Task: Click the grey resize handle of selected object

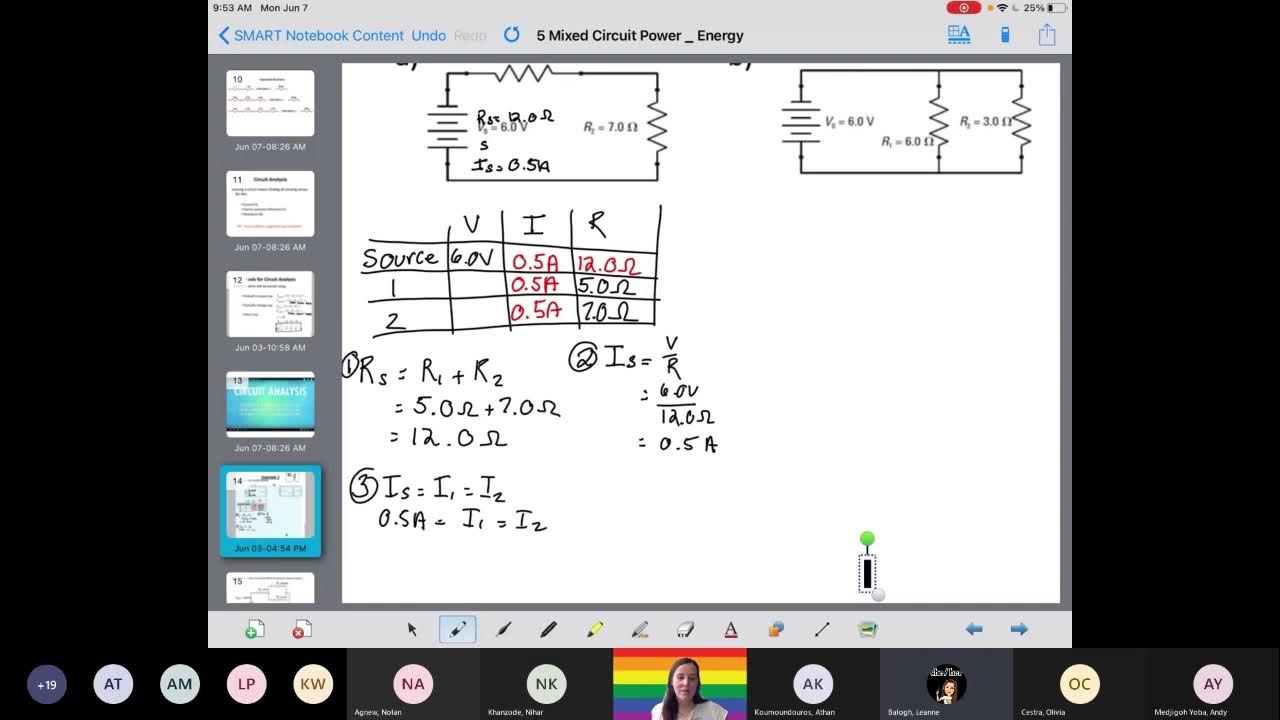Action: tap(878, 595)
